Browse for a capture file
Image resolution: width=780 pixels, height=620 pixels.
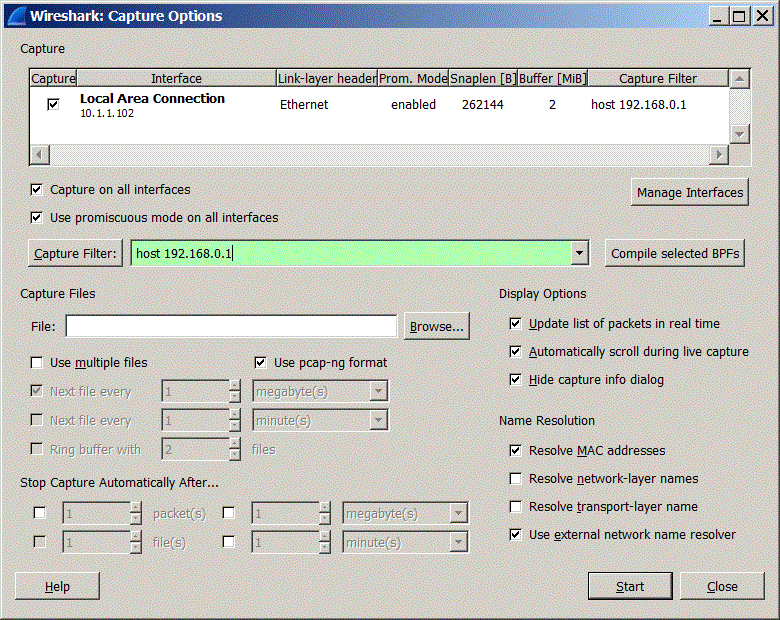[436, 326]
